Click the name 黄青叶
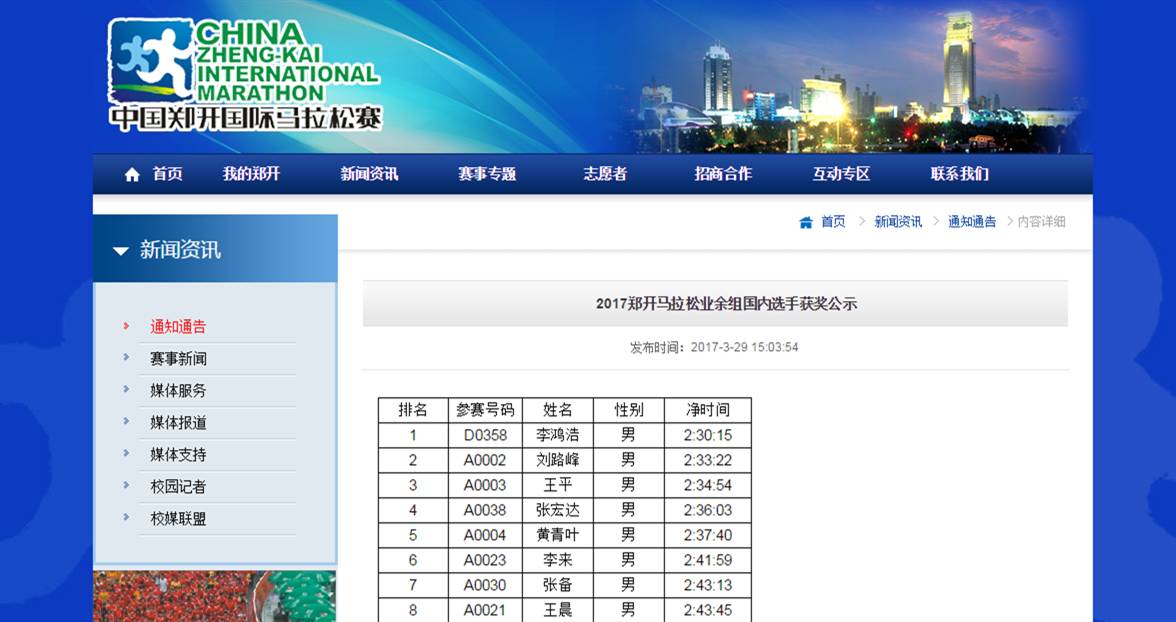Image resolution: width=1176 pixels, height=622 pixels. [x=557, y=535]
